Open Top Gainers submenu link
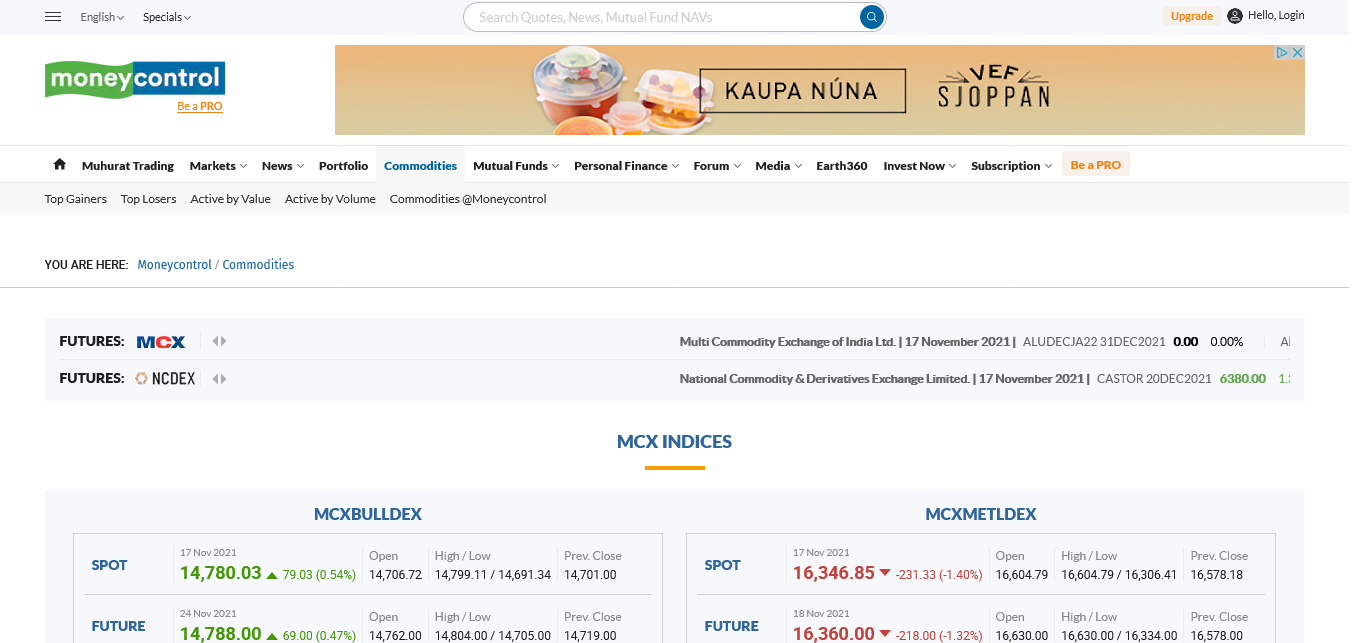This screenshot has width=1366, height=643. [x=76, y=199]
